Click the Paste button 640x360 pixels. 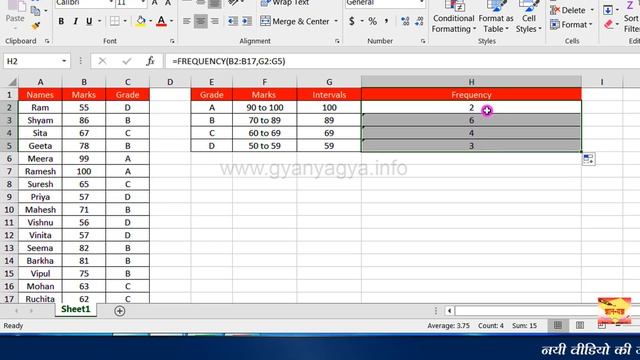15,13
